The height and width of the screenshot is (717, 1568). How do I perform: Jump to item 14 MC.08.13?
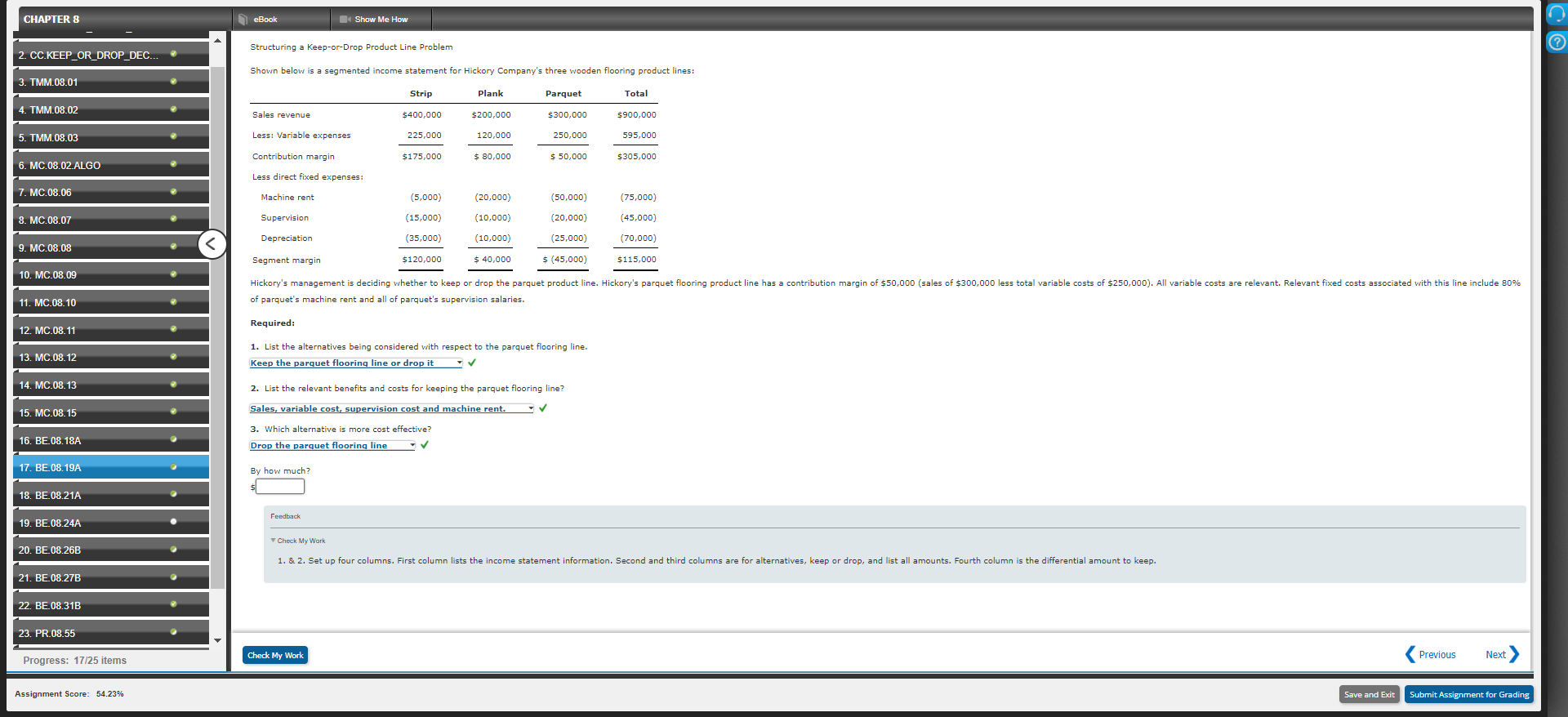111,385
